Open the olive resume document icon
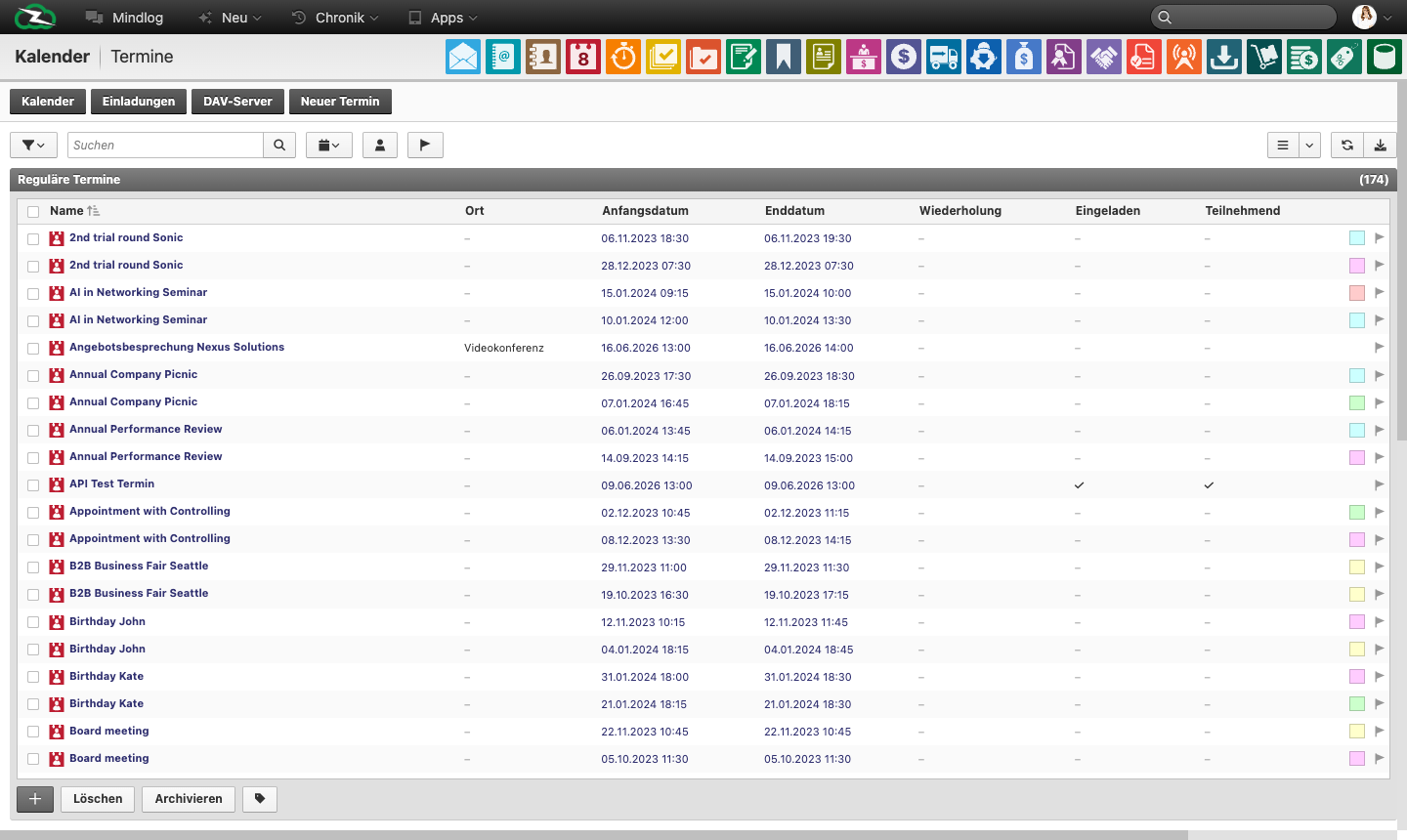Image resolution: width=1407 pixels, height=840 pixels. click(824, 57)
